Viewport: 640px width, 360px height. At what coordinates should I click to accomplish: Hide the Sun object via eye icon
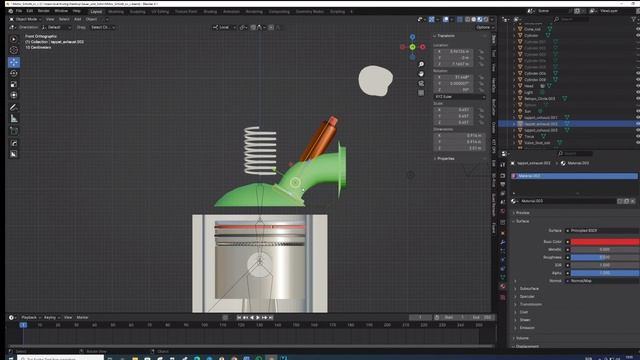point(637,111)
